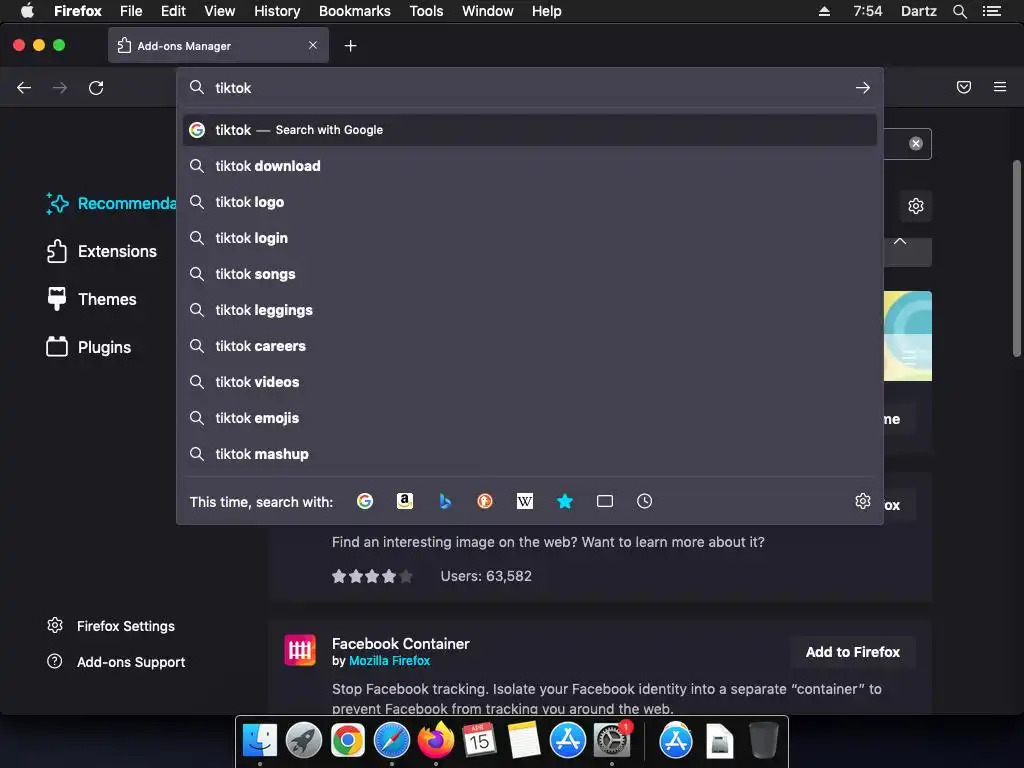Screen dimensions: 1024x768
Task: Click the address bar containing tiktok
Action: pyautogui.click(x=529, y=88)
